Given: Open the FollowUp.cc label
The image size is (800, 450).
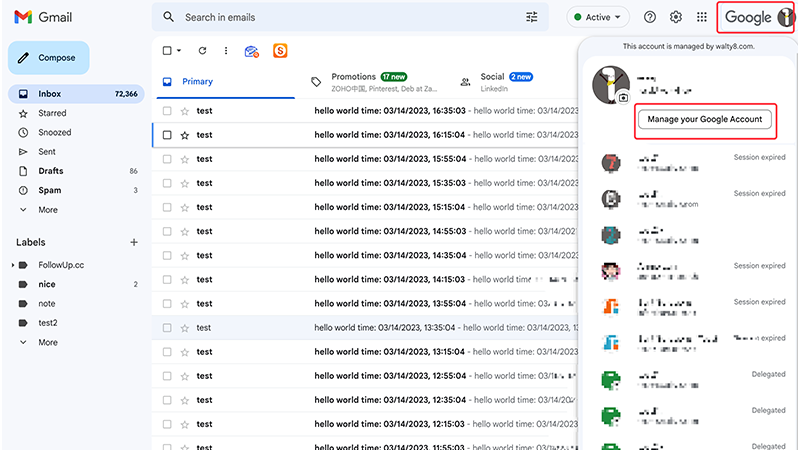Looking at the screenshot, I should (61, 265).
